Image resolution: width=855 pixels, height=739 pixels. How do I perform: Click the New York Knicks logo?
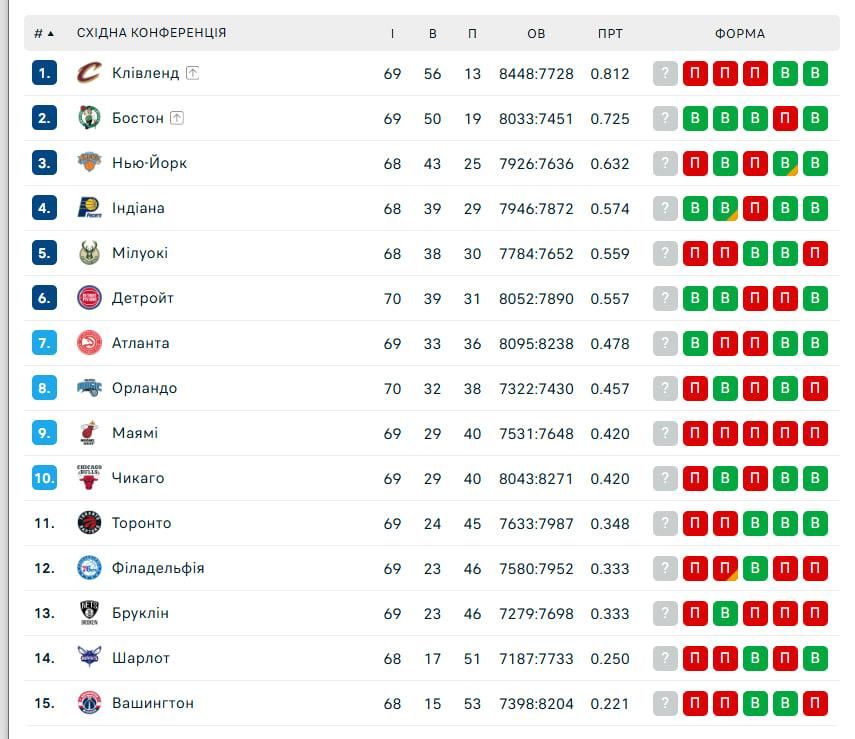coord(90,163)
